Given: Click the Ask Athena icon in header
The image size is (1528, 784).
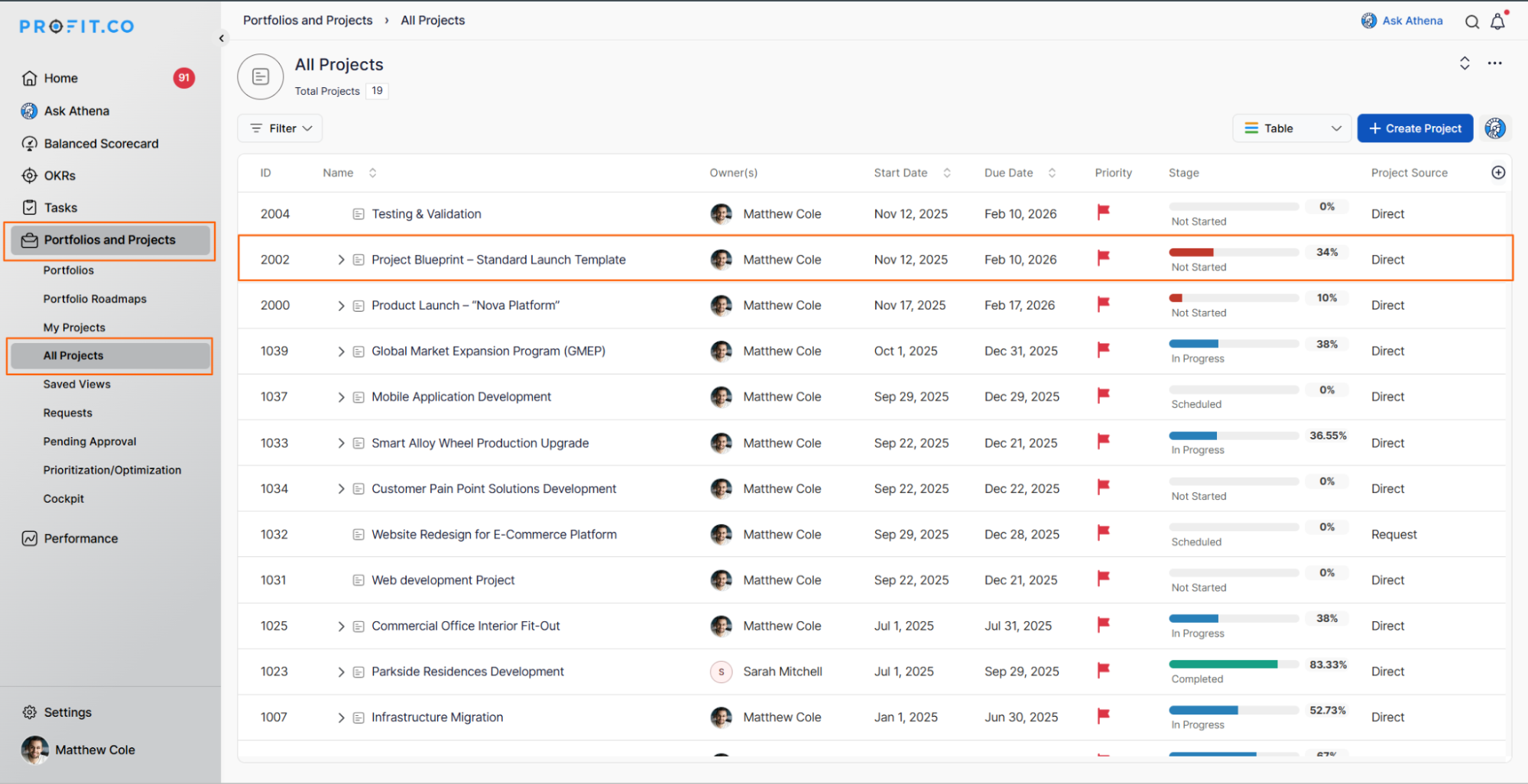Looking at the screenshot, I should (x=1368, y=21).
